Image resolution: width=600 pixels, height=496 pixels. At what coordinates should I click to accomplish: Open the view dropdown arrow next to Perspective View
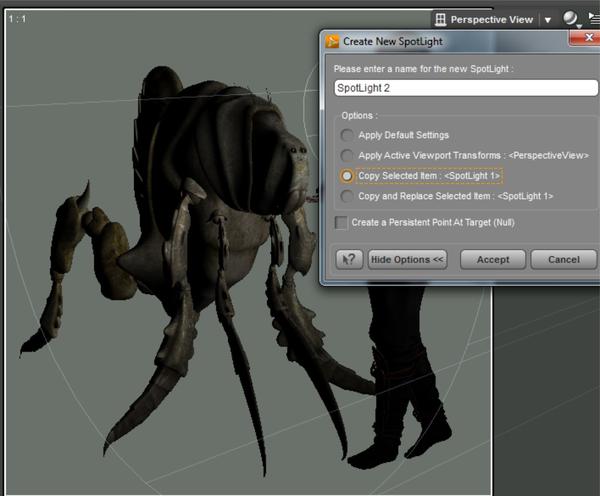(548, 20)
